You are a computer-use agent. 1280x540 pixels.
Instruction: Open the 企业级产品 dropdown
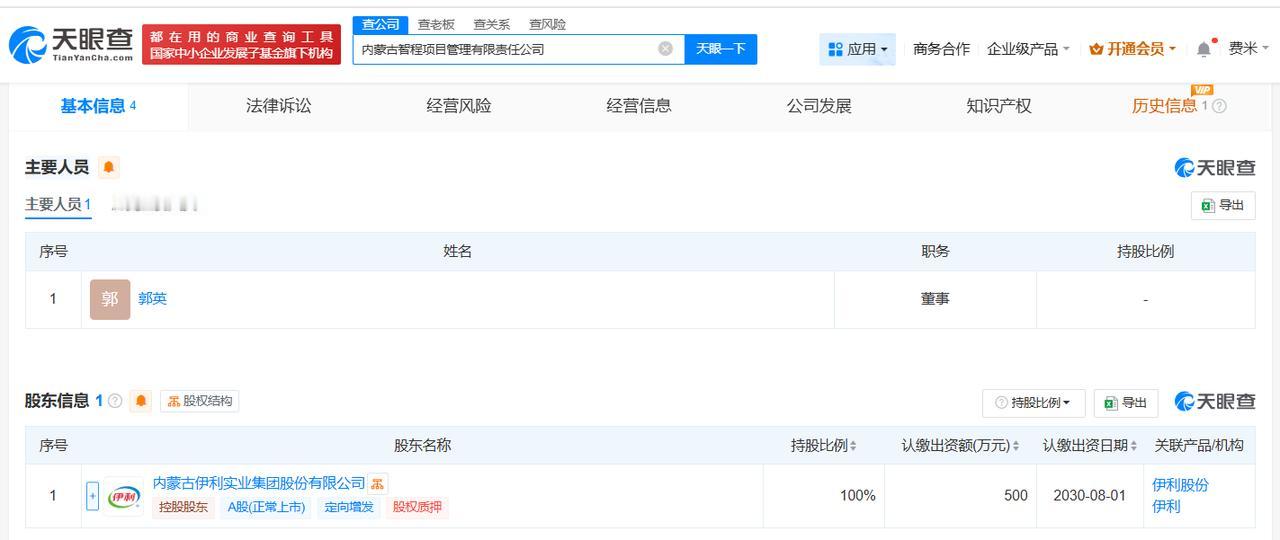tap(1028, 49)
